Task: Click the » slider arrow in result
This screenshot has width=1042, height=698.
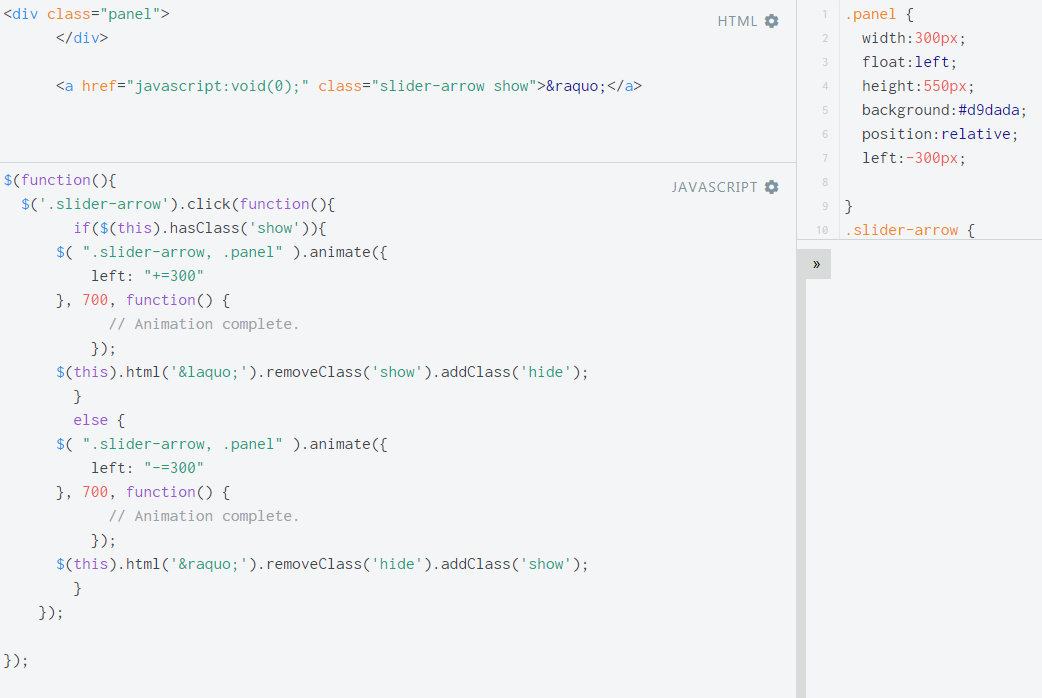Action: (817, 264)
